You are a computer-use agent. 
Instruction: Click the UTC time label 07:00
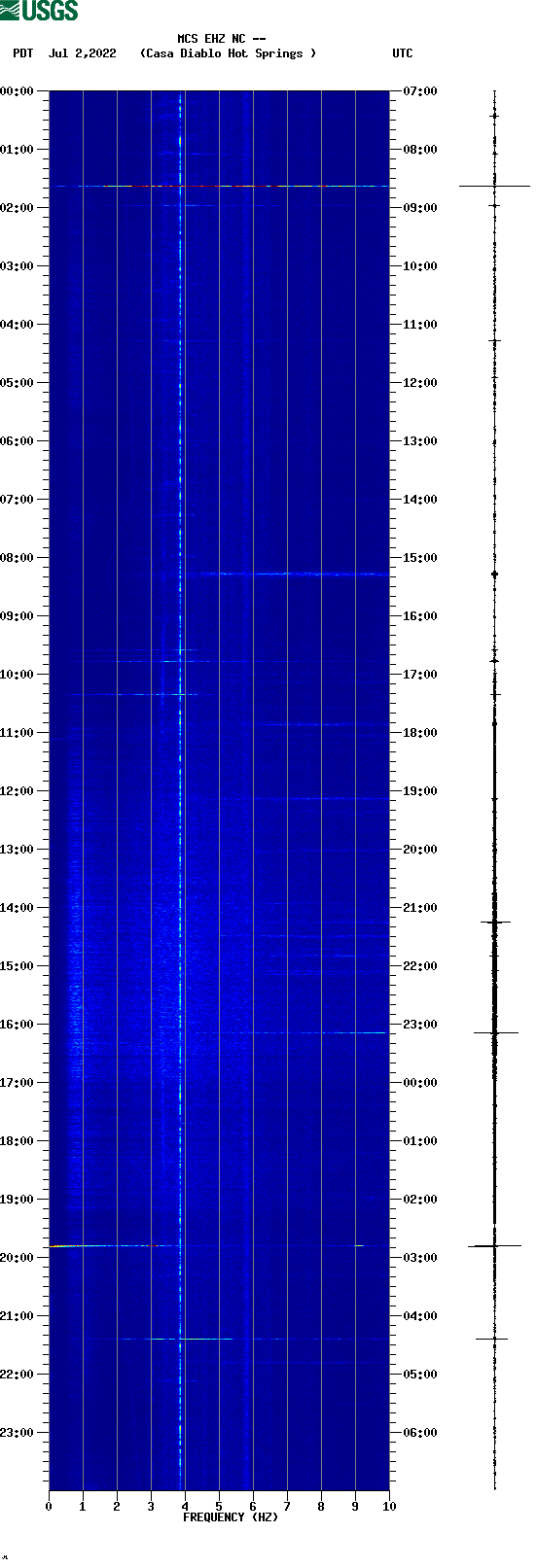[420, 91]
